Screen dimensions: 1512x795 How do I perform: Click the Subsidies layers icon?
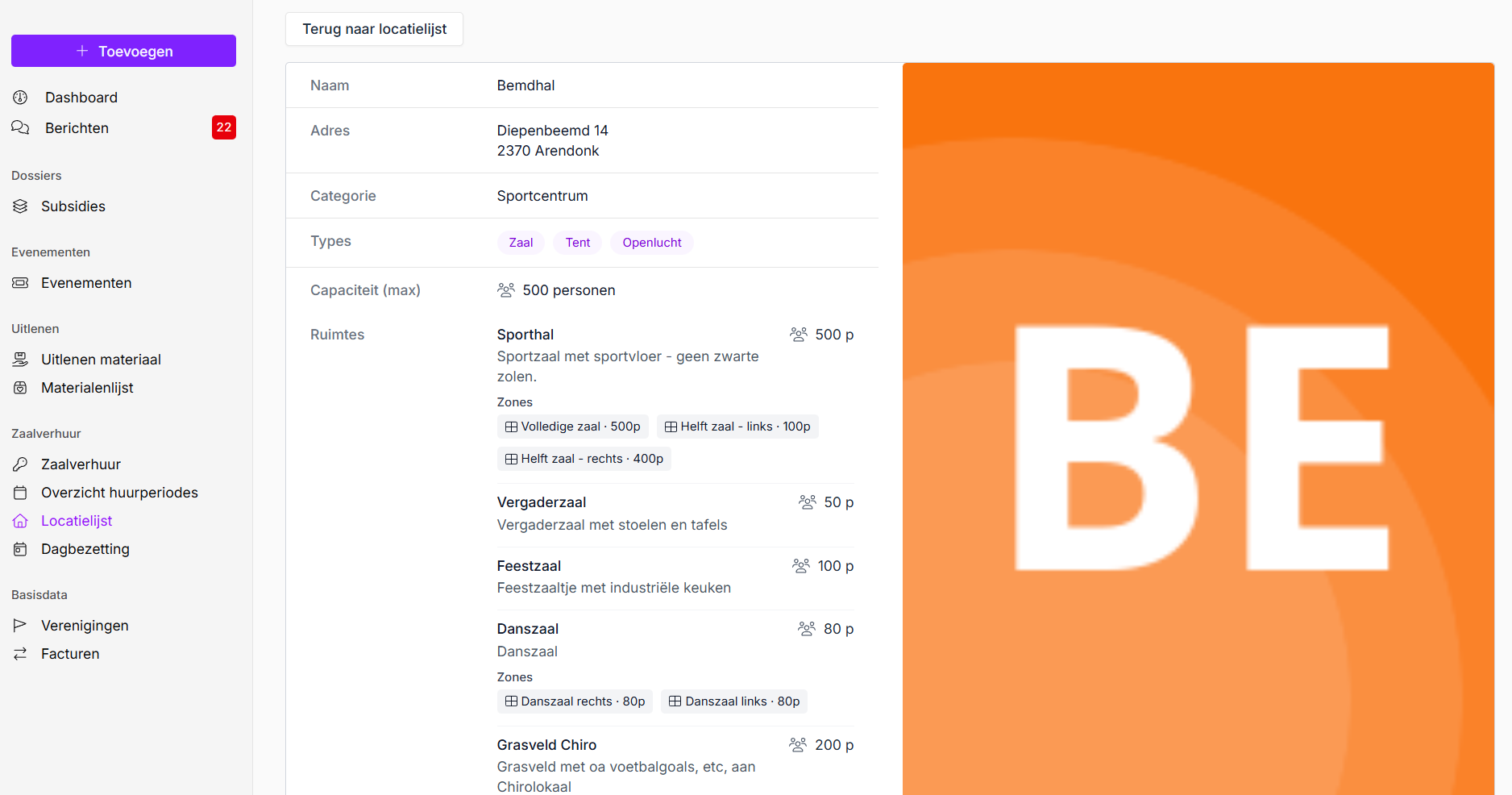coord(20,206)
